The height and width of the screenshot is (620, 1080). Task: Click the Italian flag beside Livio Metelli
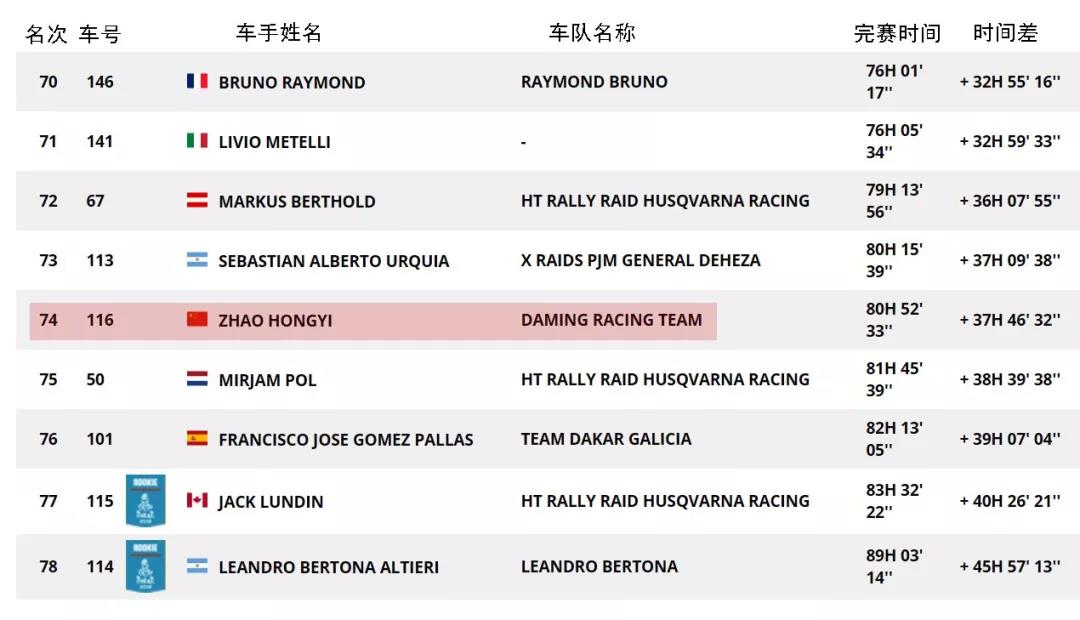197,141
